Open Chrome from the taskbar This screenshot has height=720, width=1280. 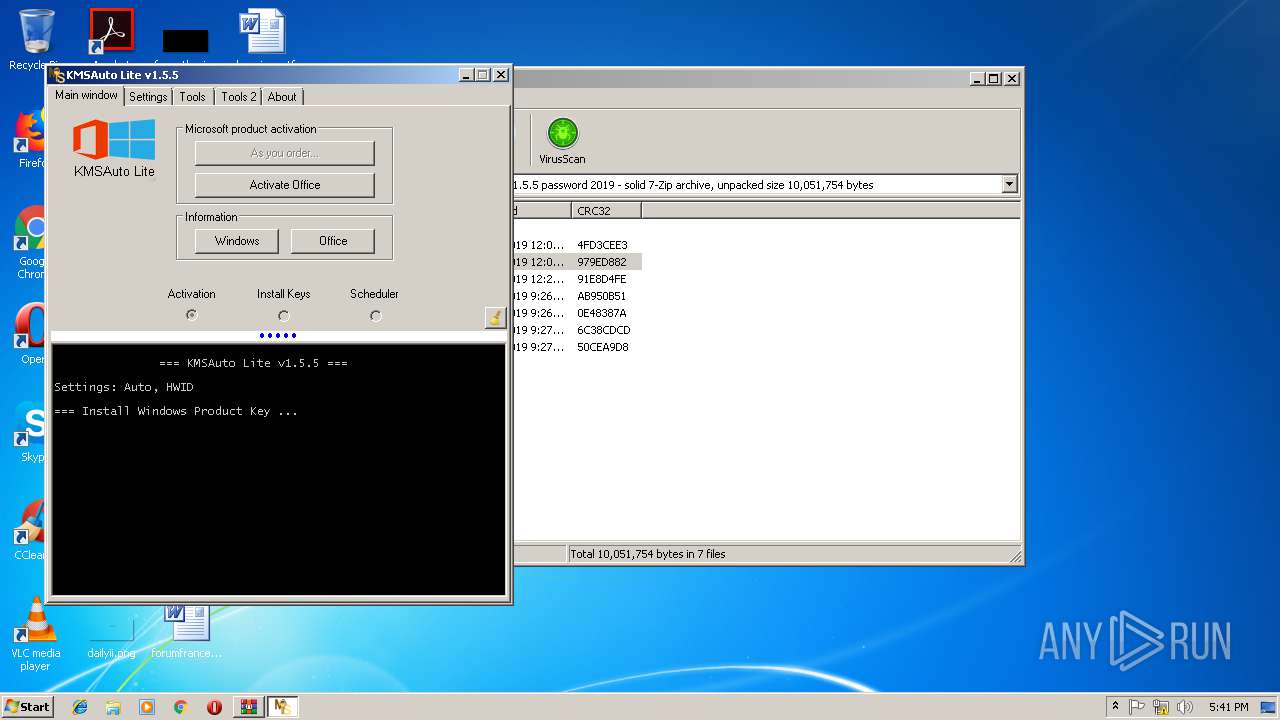point(180,707)
